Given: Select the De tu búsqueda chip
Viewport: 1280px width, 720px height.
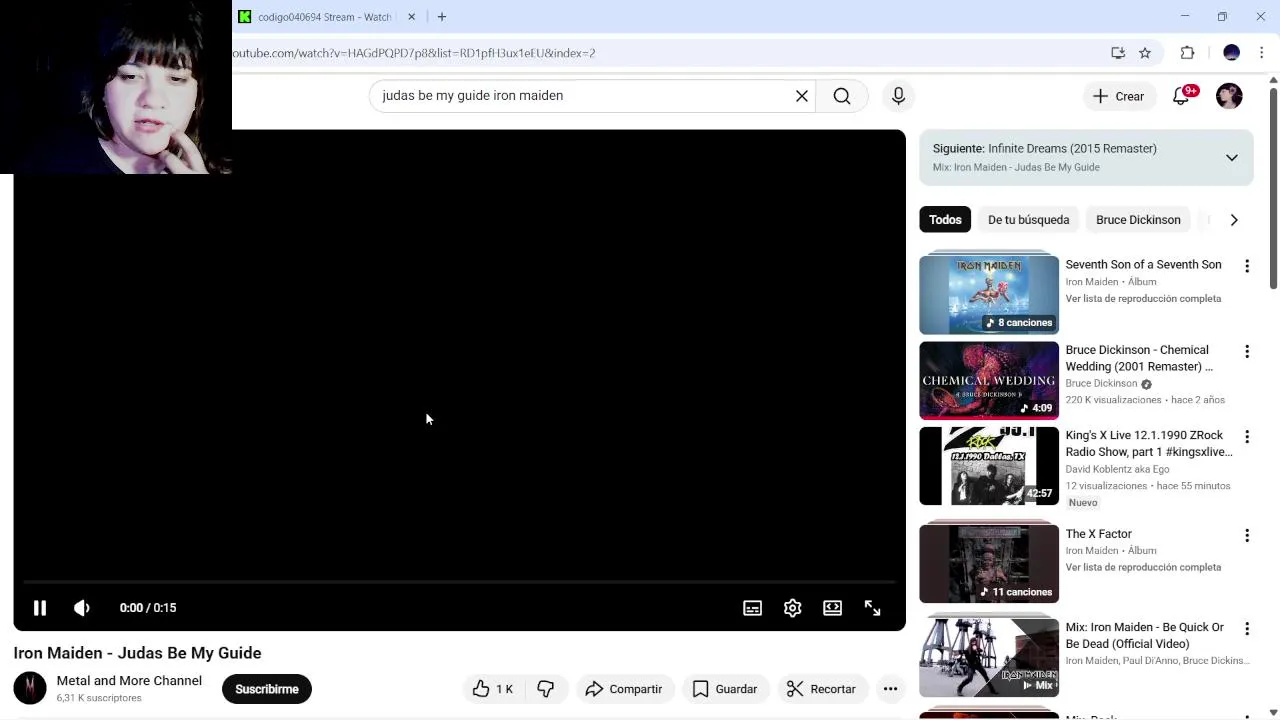Looking at the screenshot, I should (1028, 220).
